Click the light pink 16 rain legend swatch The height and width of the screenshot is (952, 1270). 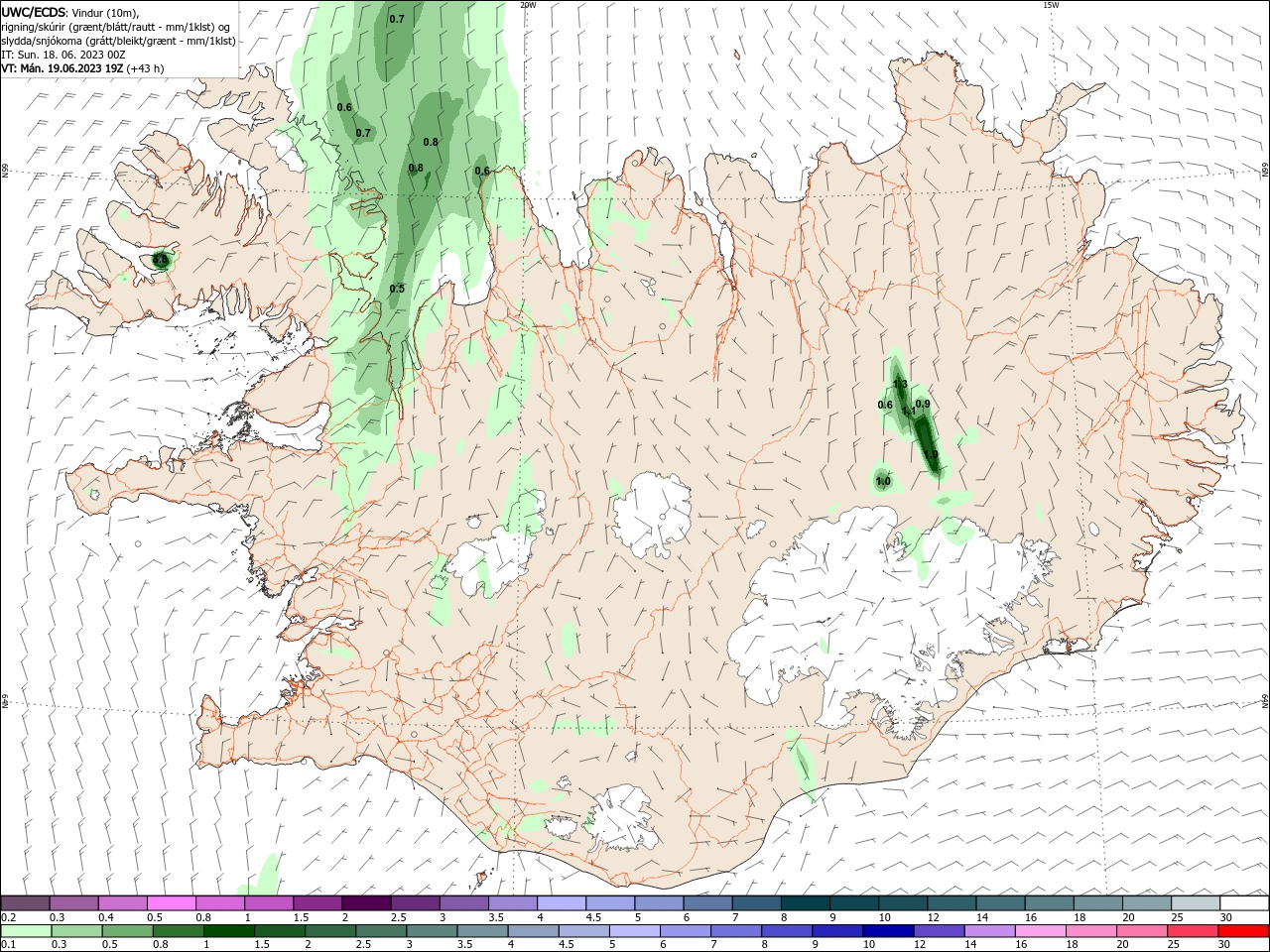[1041, 931]
